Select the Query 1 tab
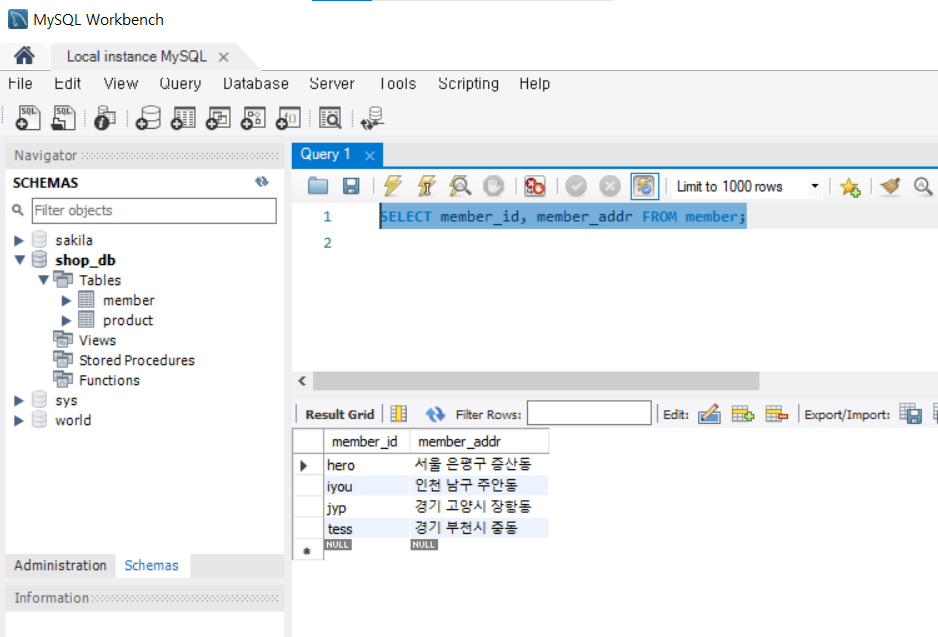This screenshot has height=637, width=938. click(325, 154)
